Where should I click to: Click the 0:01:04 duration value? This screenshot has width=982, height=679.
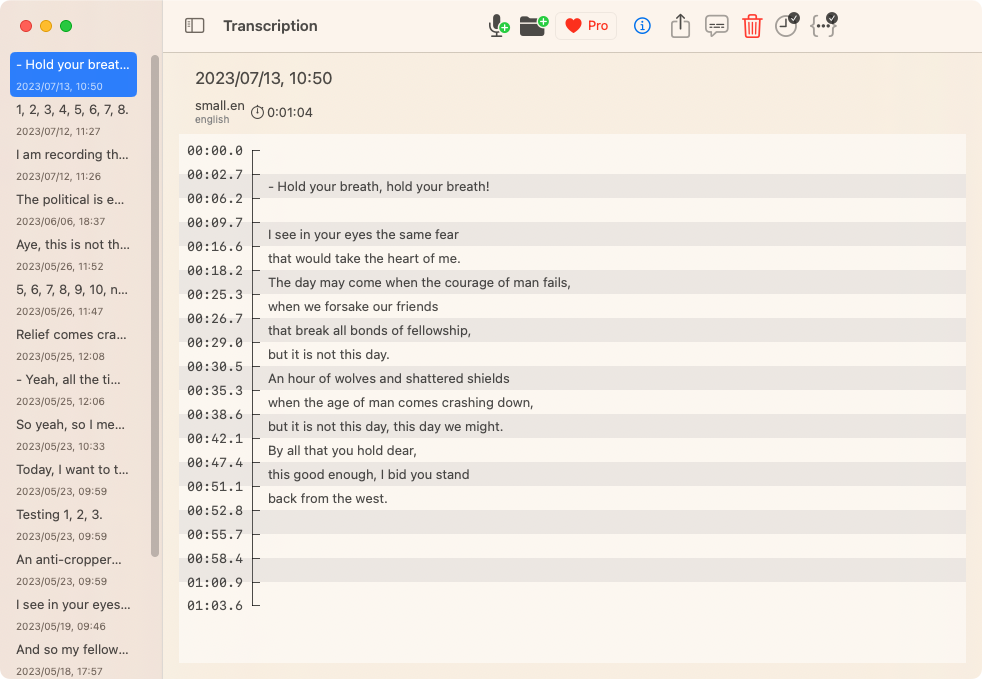click(x=290, y=113)
